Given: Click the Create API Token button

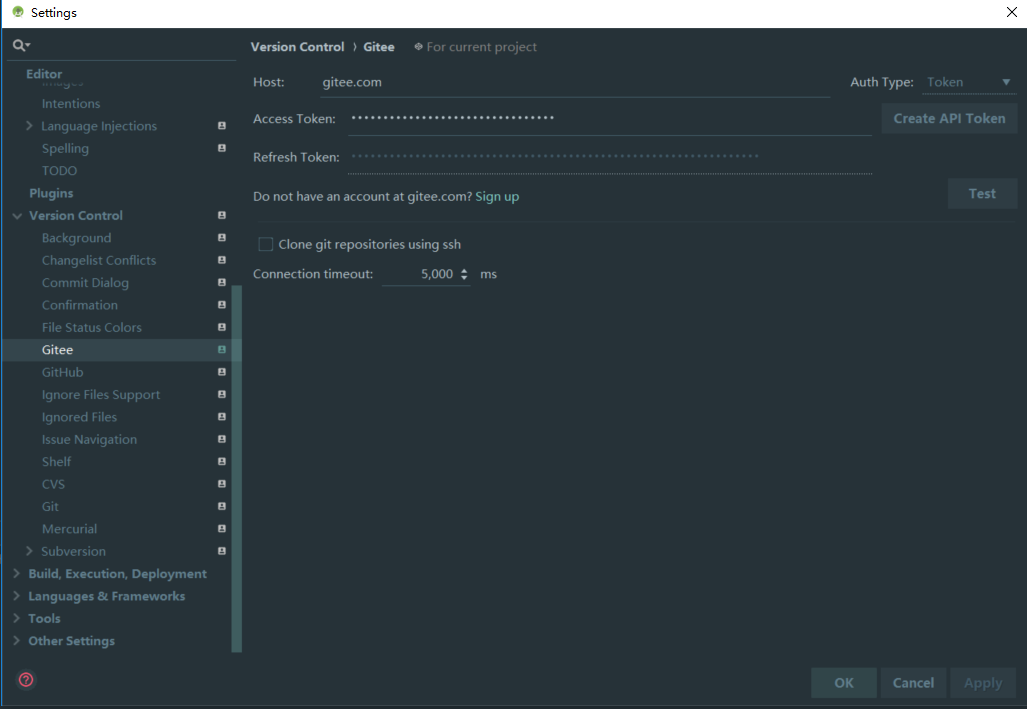Looking at the screenshot, I should point(949,119).
